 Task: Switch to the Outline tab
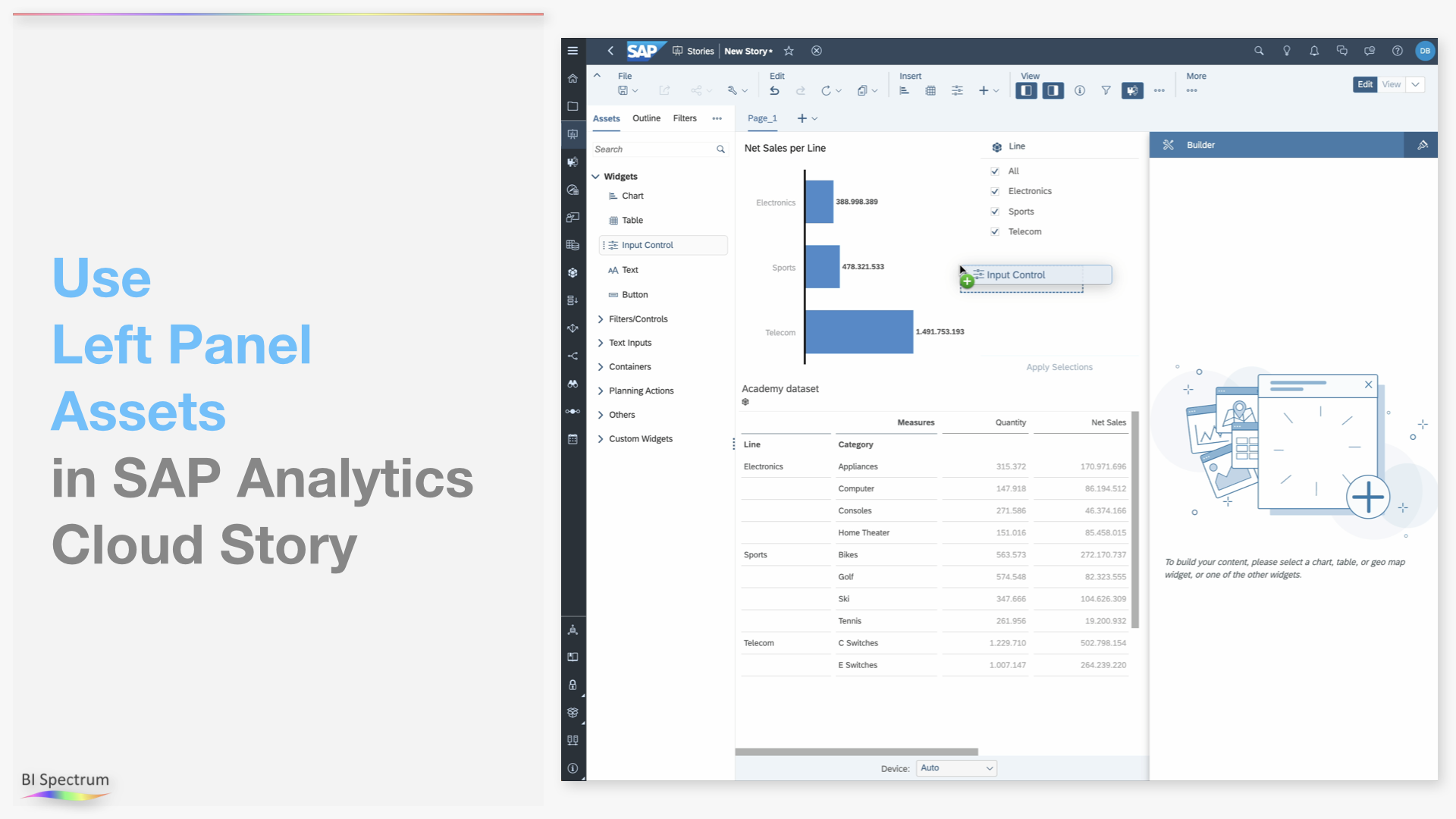point(646,118)
